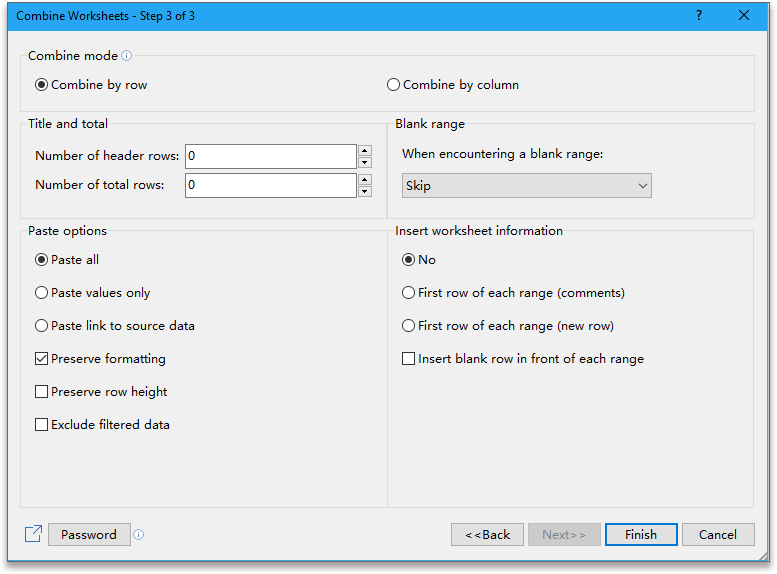The image size is (777, 574).
Task: Click the Number of total rows field
Action: coord(271,185)
